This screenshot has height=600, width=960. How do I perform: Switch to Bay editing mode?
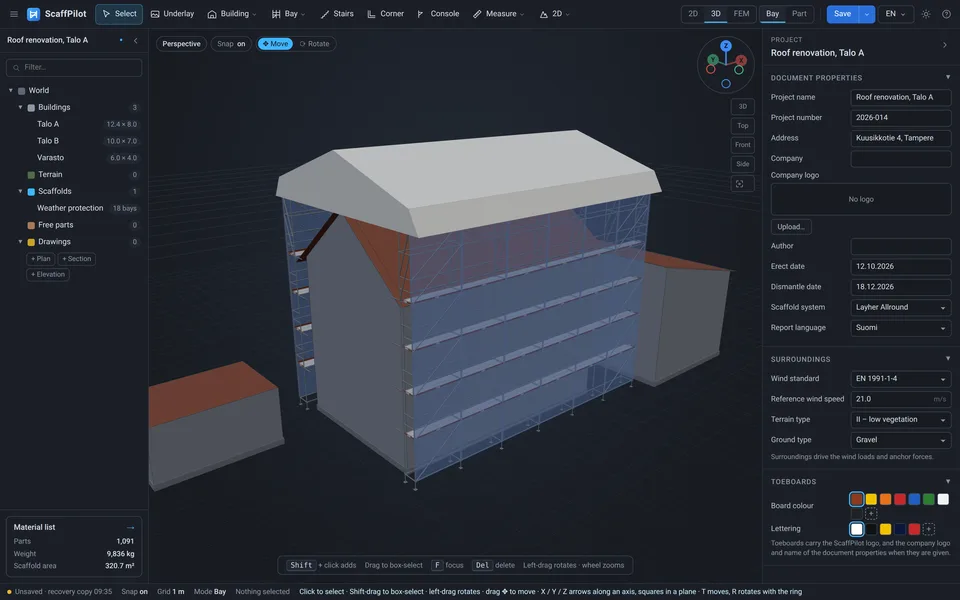pyautogui.click(x=773, y=14)
